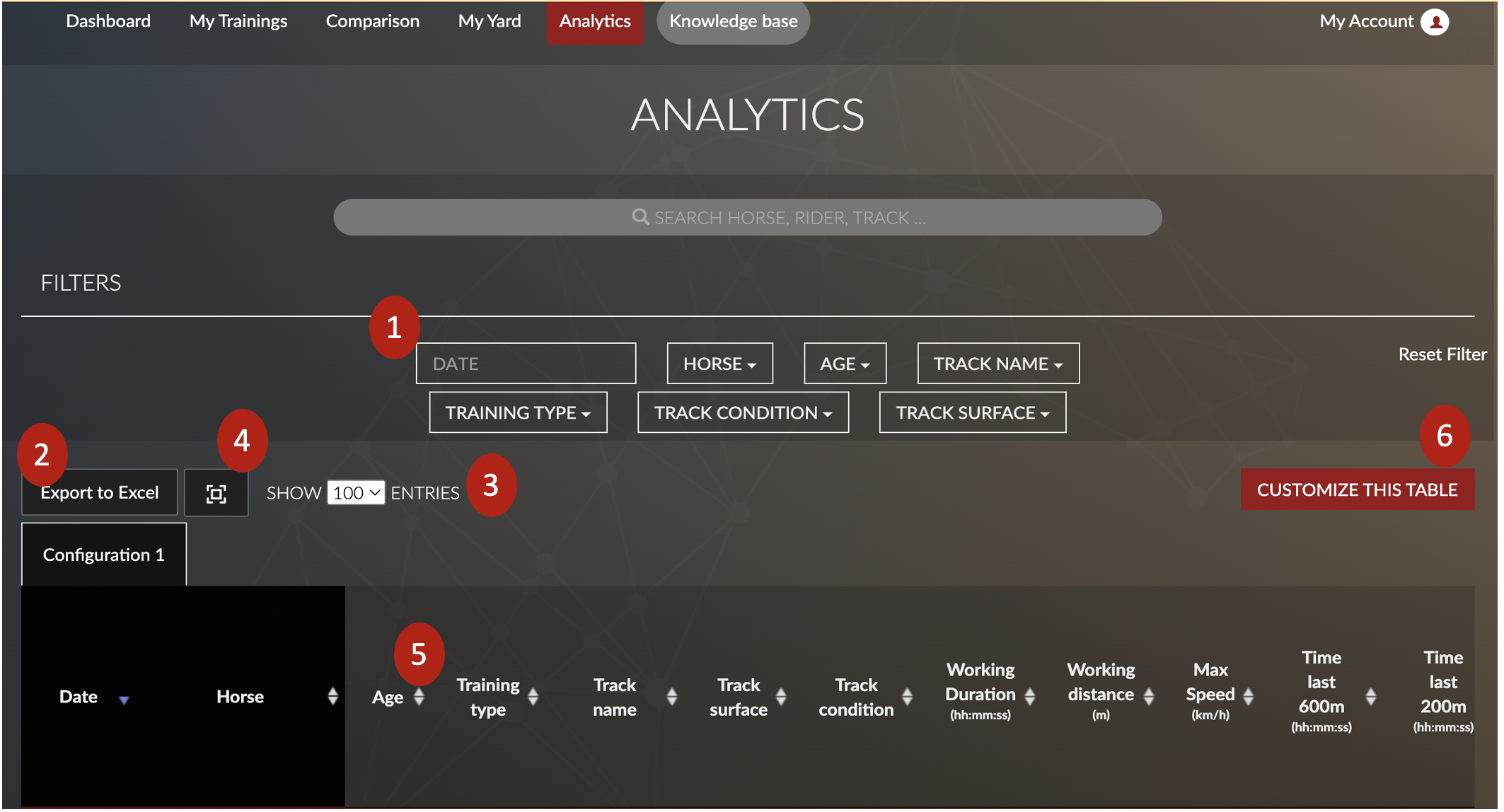
Task: Select the Configuration 1 tab
Action: coord(104,555)
